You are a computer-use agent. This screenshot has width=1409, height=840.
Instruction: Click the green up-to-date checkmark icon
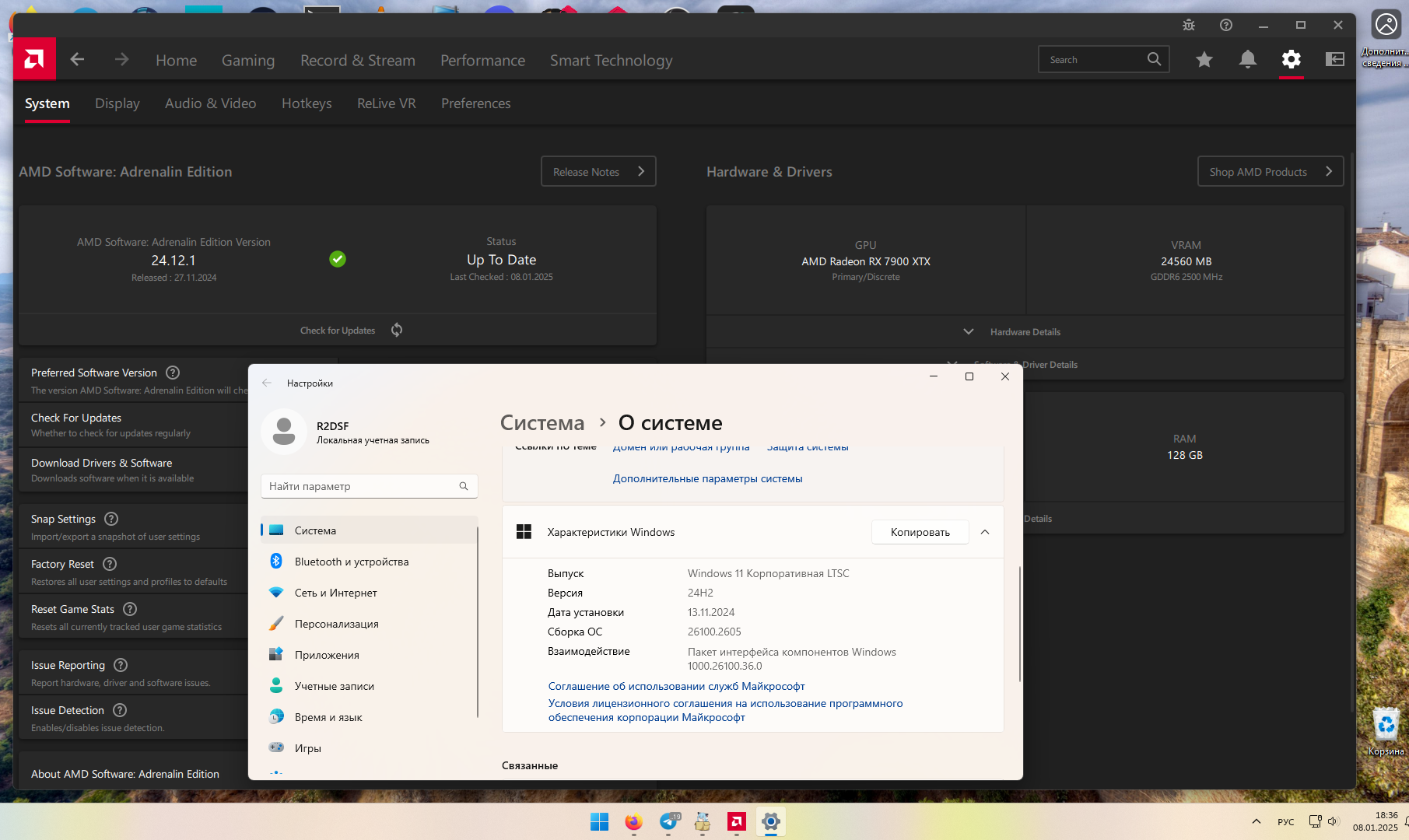(338, 259)
